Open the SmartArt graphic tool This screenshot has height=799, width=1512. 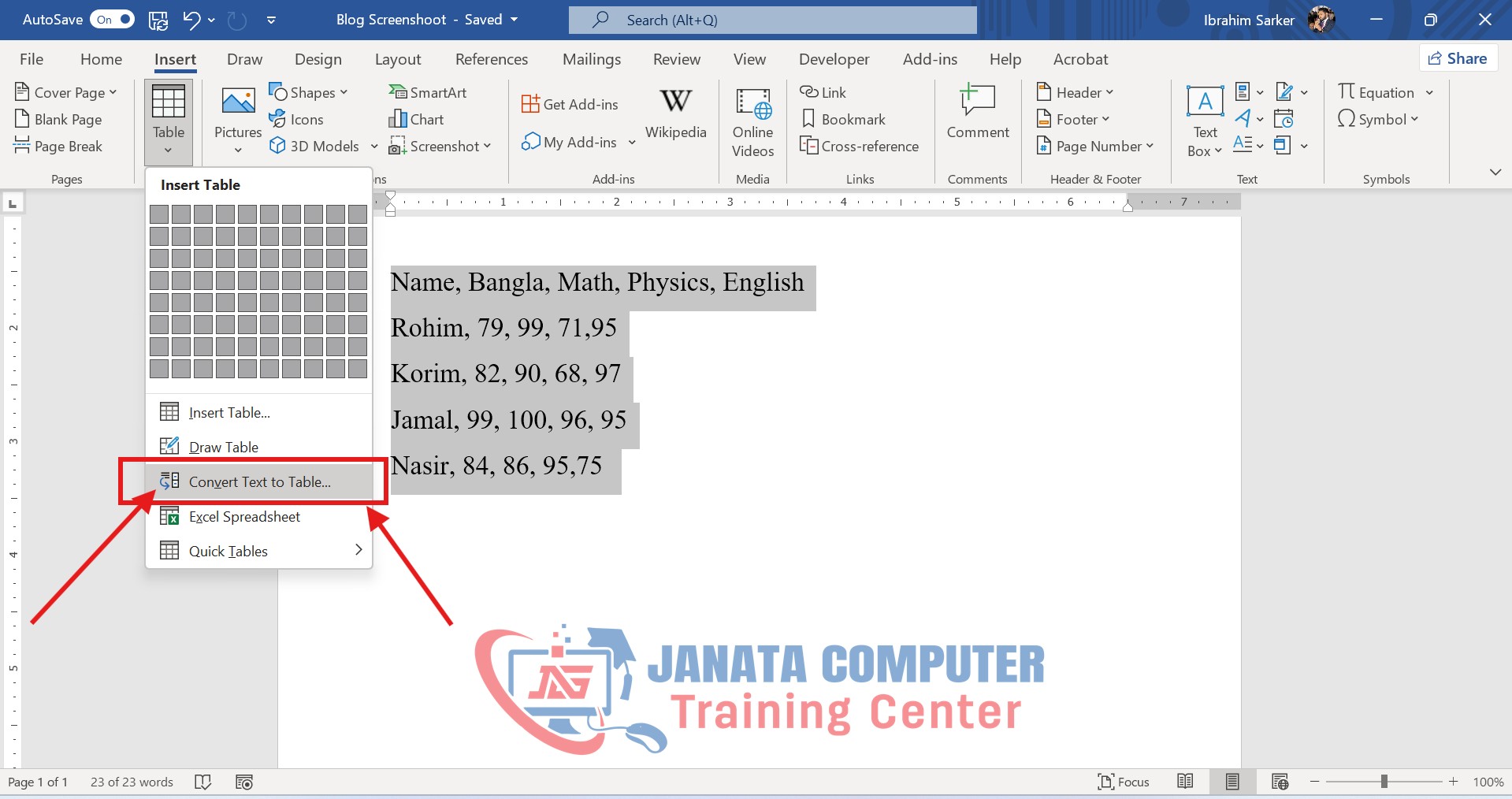point(428,93)
